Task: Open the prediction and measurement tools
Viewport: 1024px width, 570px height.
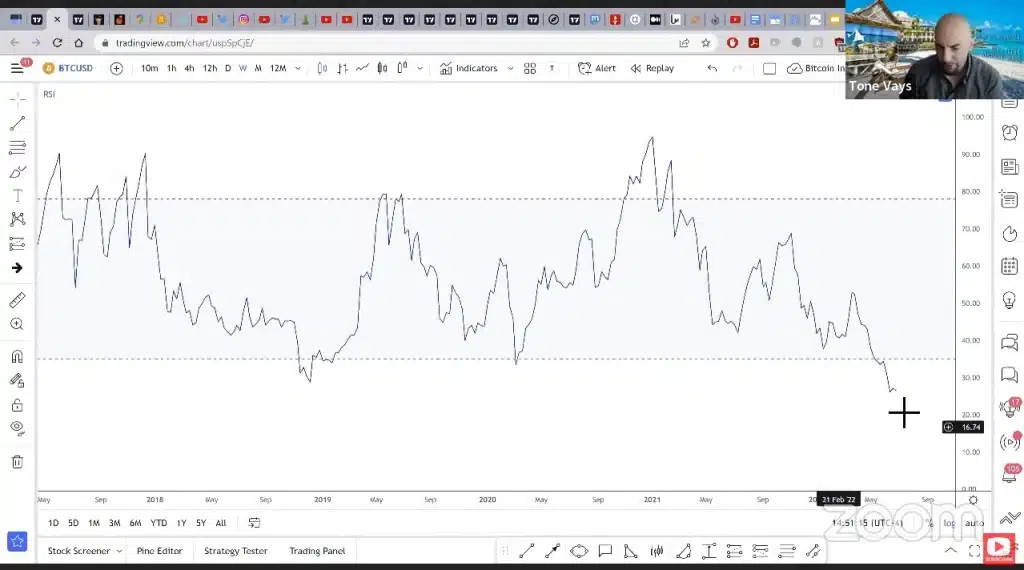Action: click(x=18, y=244)
